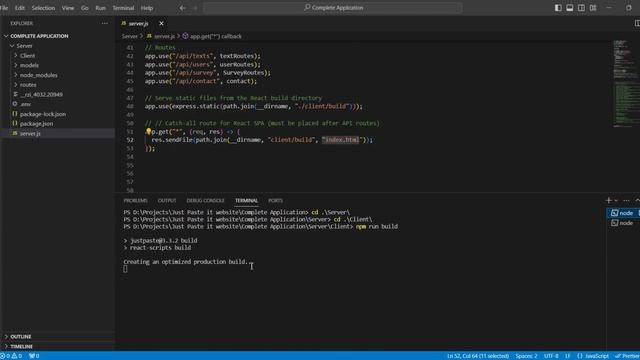Open the Help menu
The image size is (640, 360).
[147, 8]
